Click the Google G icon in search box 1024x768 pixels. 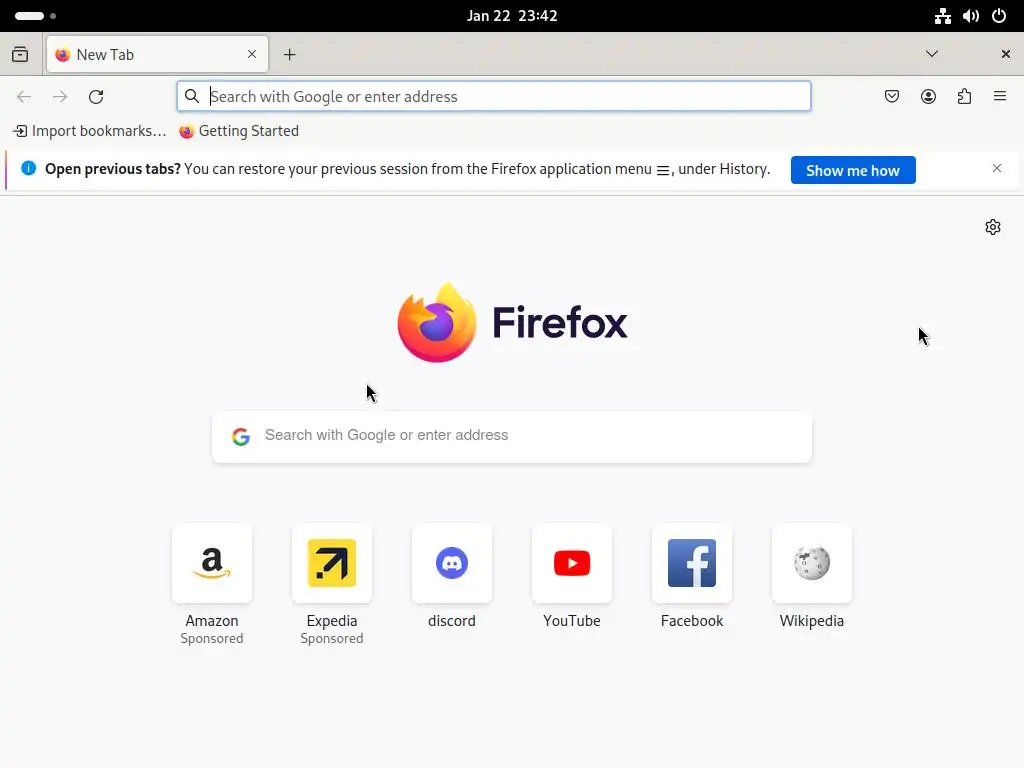click(241, 436)
